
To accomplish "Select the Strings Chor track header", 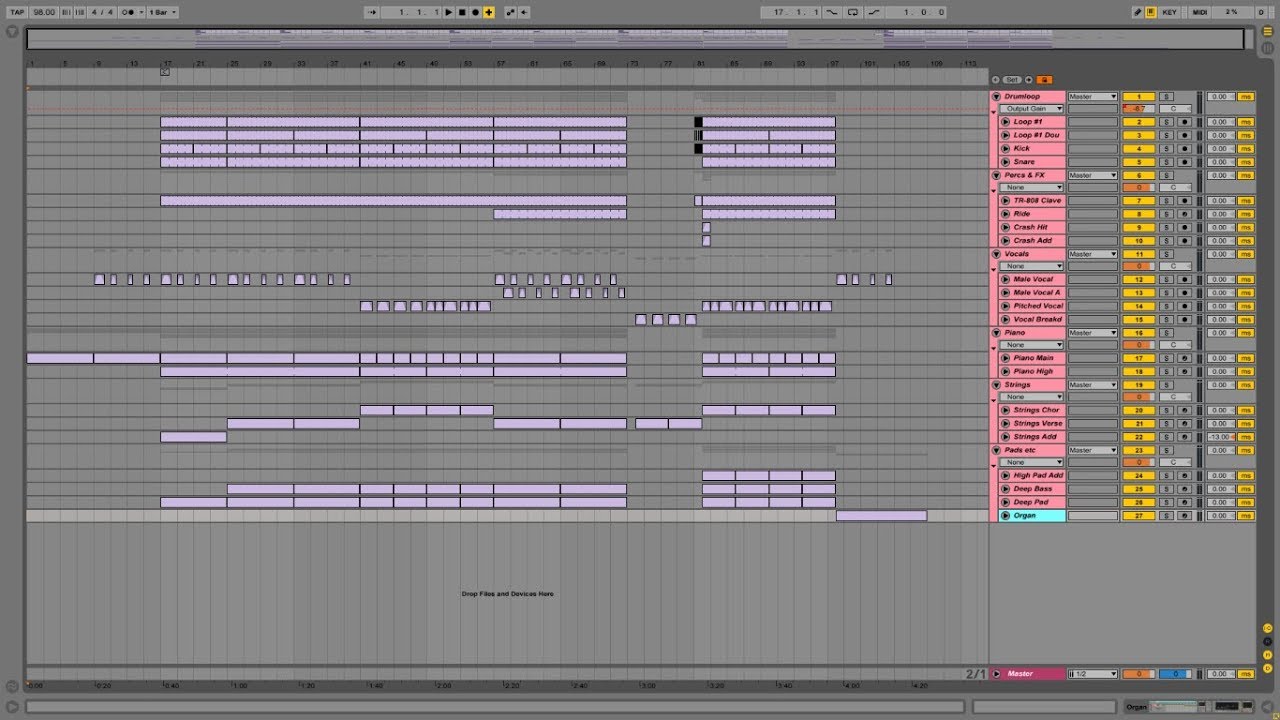I will click(x=1032, y=410).
